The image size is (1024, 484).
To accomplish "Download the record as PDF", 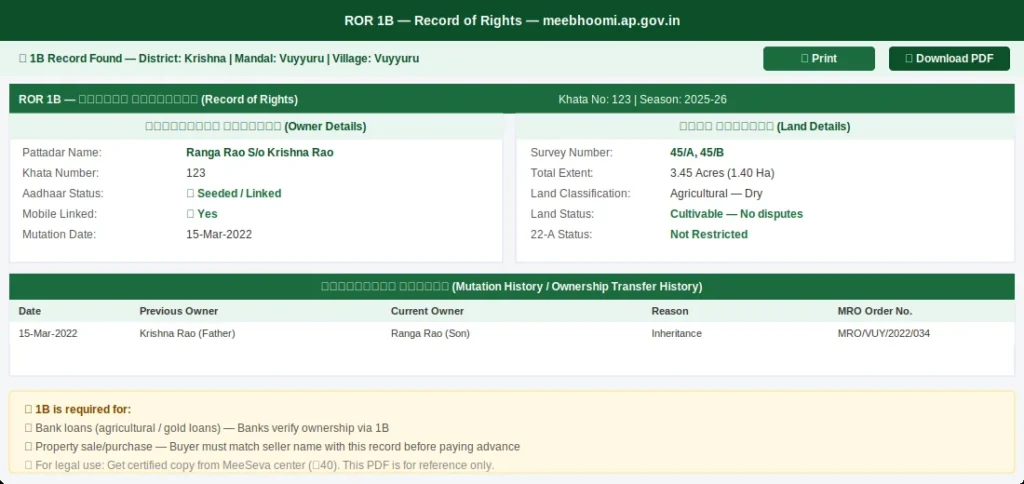I will [x=949, y=59].
